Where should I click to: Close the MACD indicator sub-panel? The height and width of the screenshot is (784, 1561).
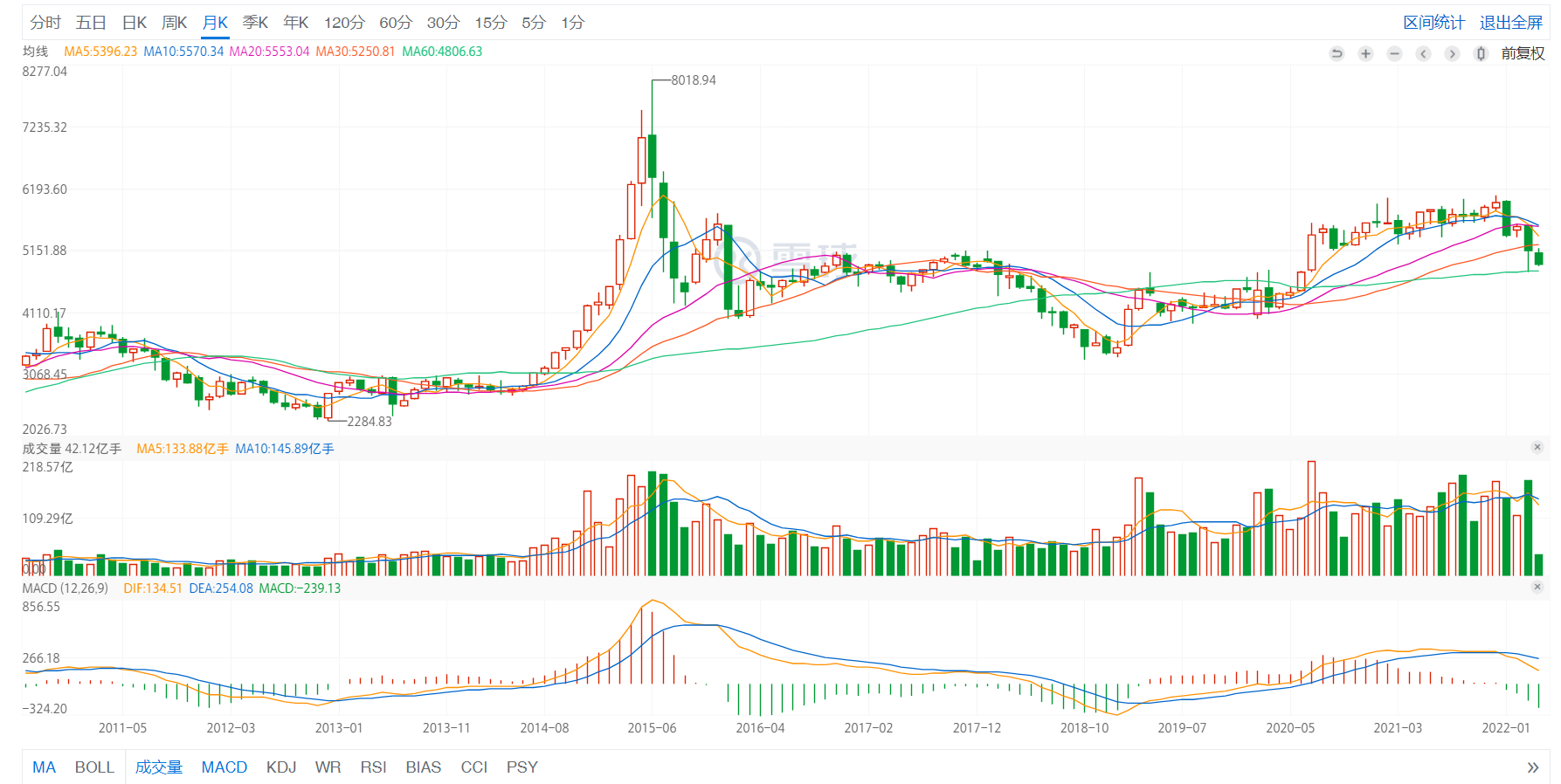point(1537,587)
